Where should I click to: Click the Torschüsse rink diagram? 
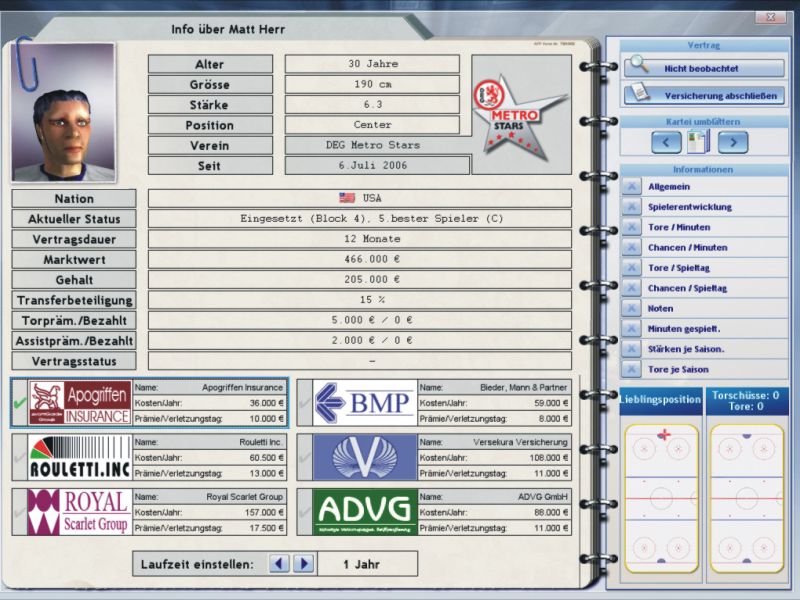[x=746, y=498]
